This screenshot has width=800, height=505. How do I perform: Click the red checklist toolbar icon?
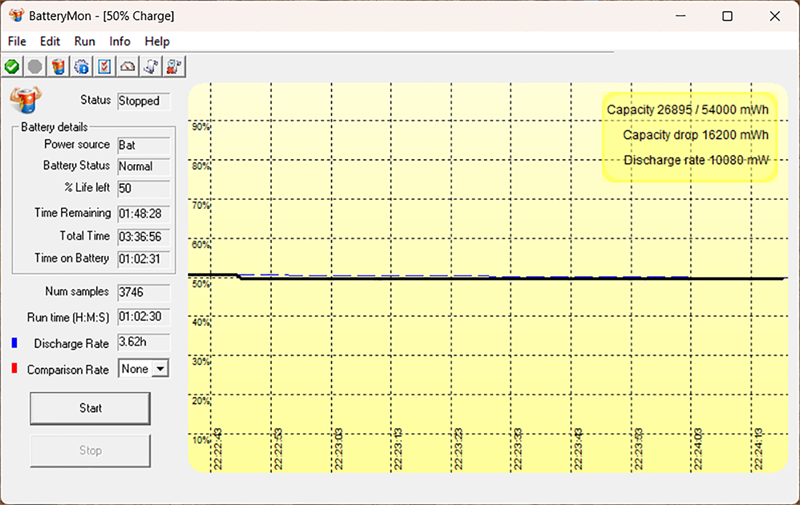click(x=104, y=67)
